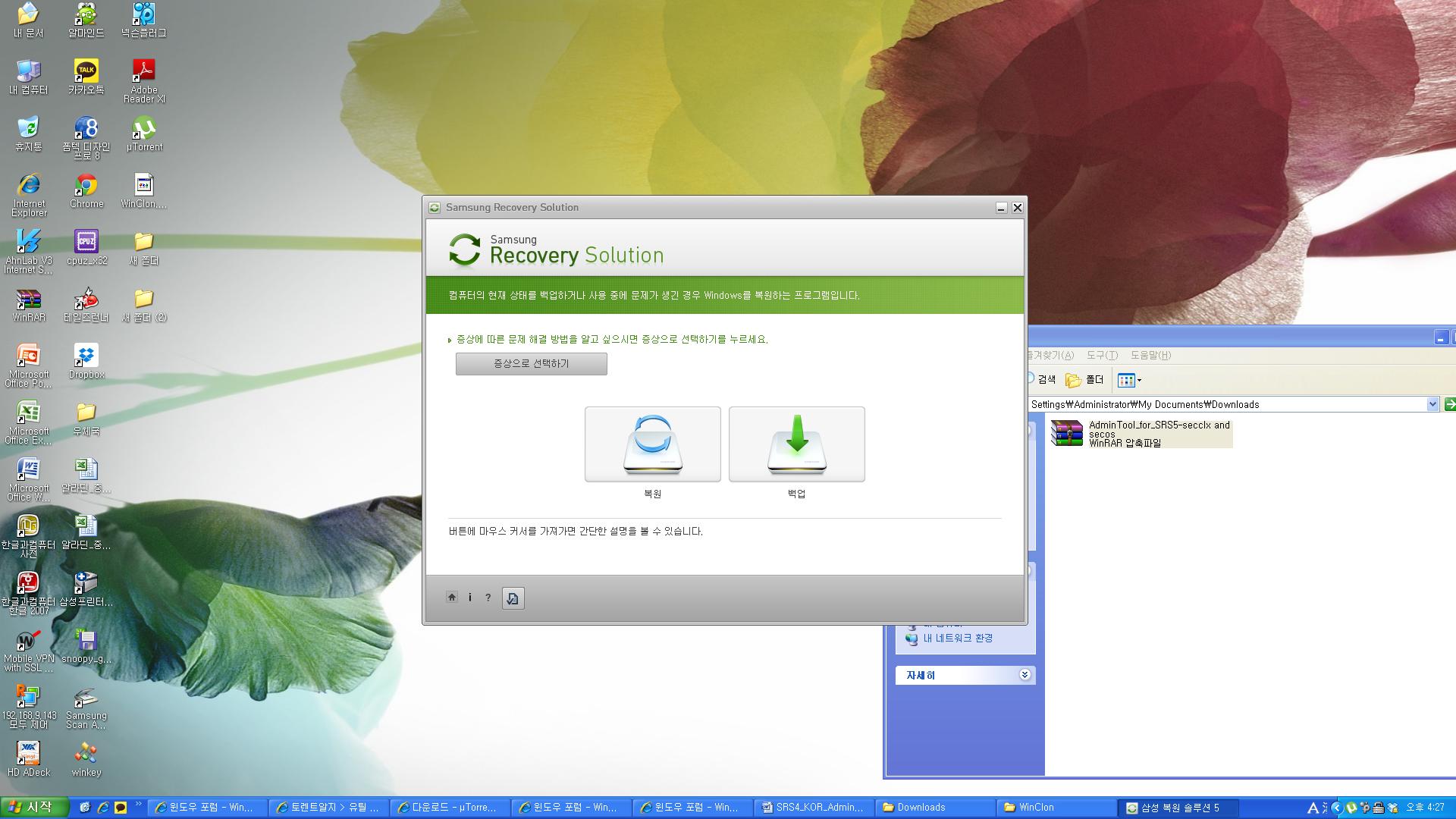Switch to WinClon taskbar folder
1456x819 pixels.
pos(1056,808)
